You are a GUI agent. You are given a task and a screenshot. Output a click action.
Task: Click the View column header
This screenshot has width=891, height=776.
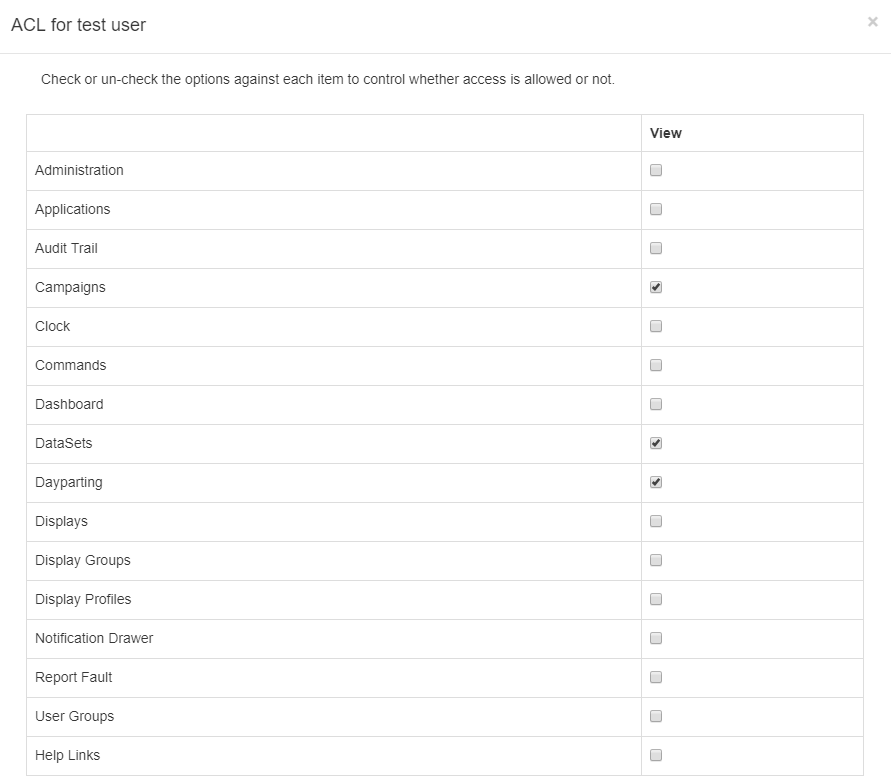coord(665,132)
